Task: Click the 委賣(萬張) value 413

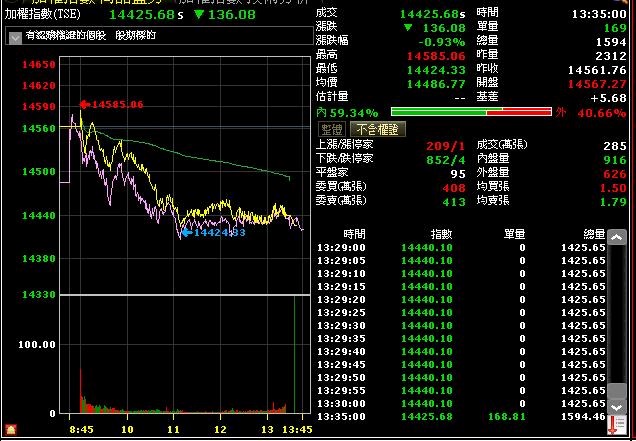Action: (454, 202)
